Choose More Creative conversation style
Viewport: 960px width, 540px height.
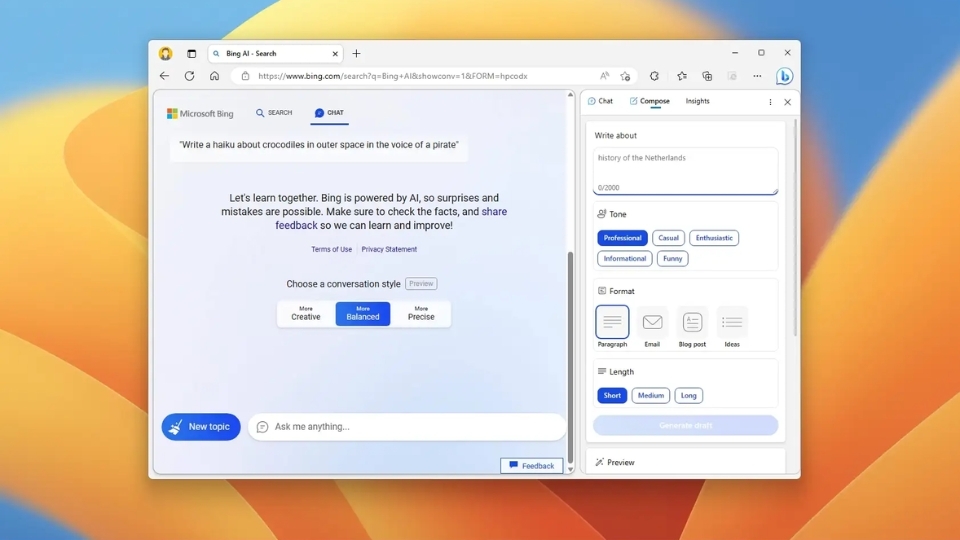click(306, 313)
